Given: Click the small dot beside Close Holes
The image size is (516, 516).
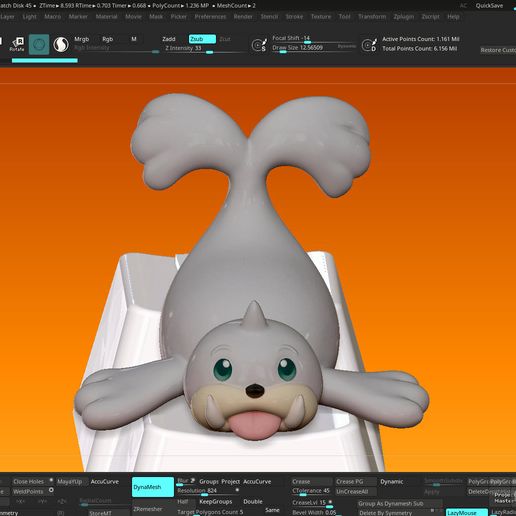Looking at the screenshot, I should point(51,480).
